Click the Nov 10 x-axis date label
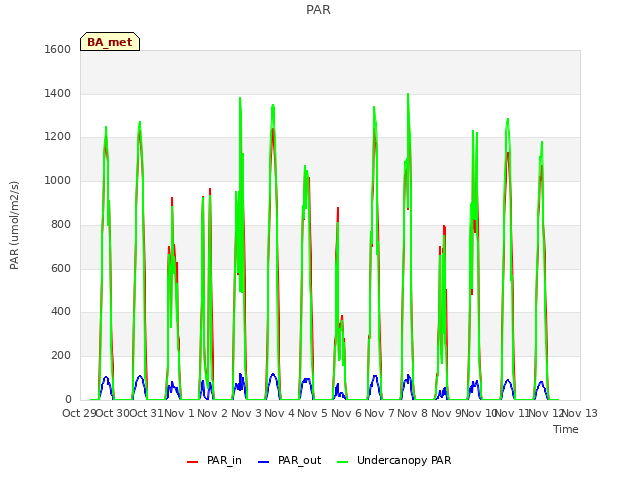This screenshot has height=480, width=640. [x=479, y=413]
